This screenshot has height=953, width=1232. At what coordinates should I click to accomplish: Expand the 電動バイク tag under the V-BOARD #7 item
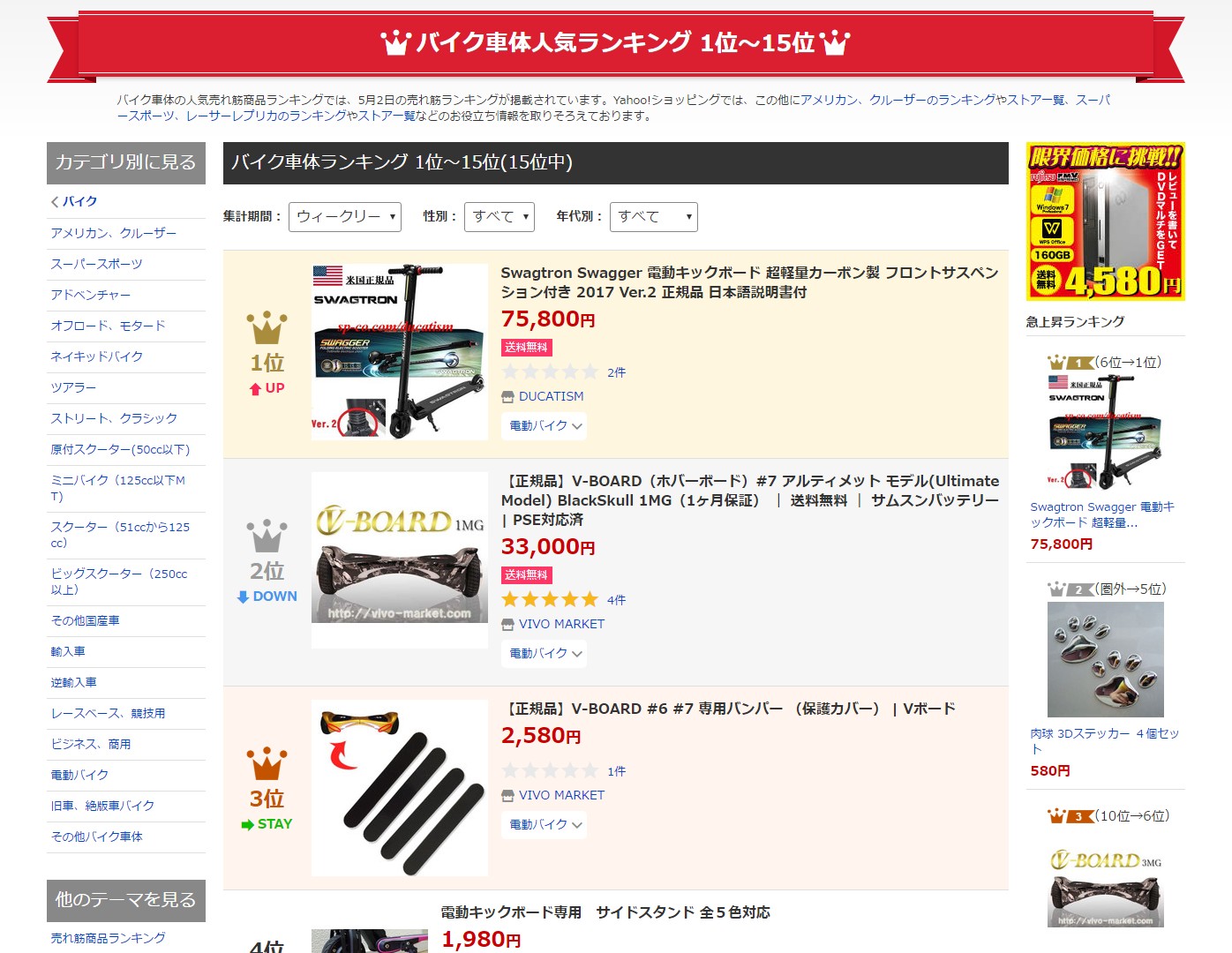point(545,654)
